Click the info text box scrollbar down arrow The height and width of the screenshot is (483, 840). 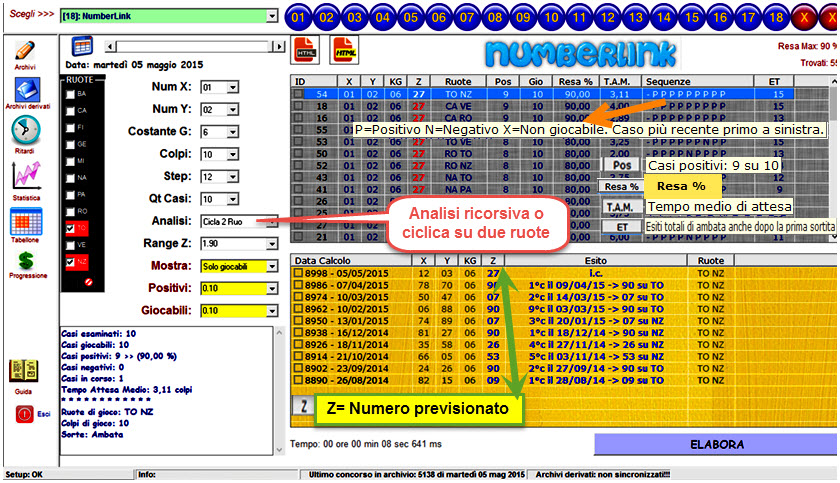pos(279,450)
